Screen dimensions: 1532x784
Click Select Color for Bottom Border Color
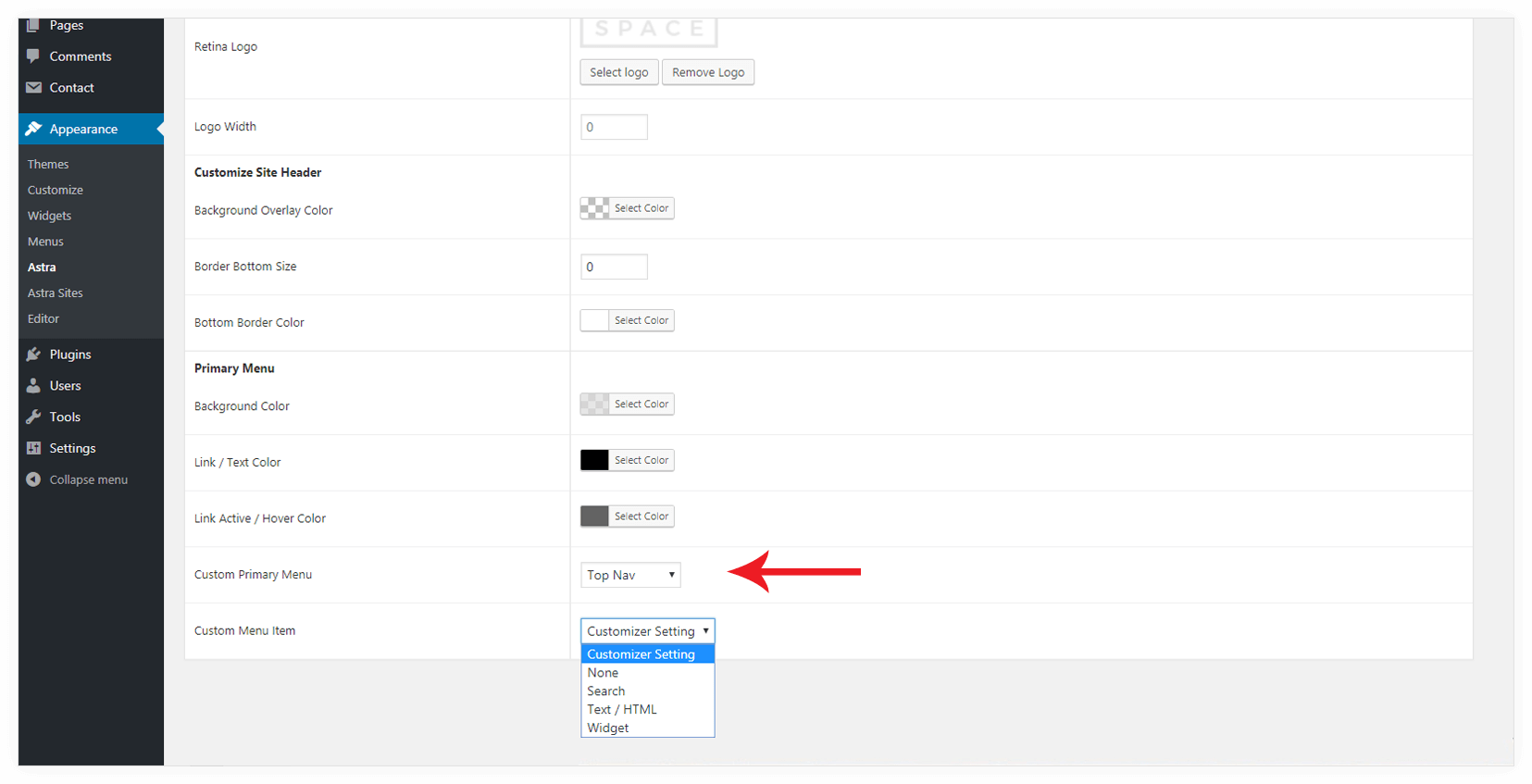(641, 320)
